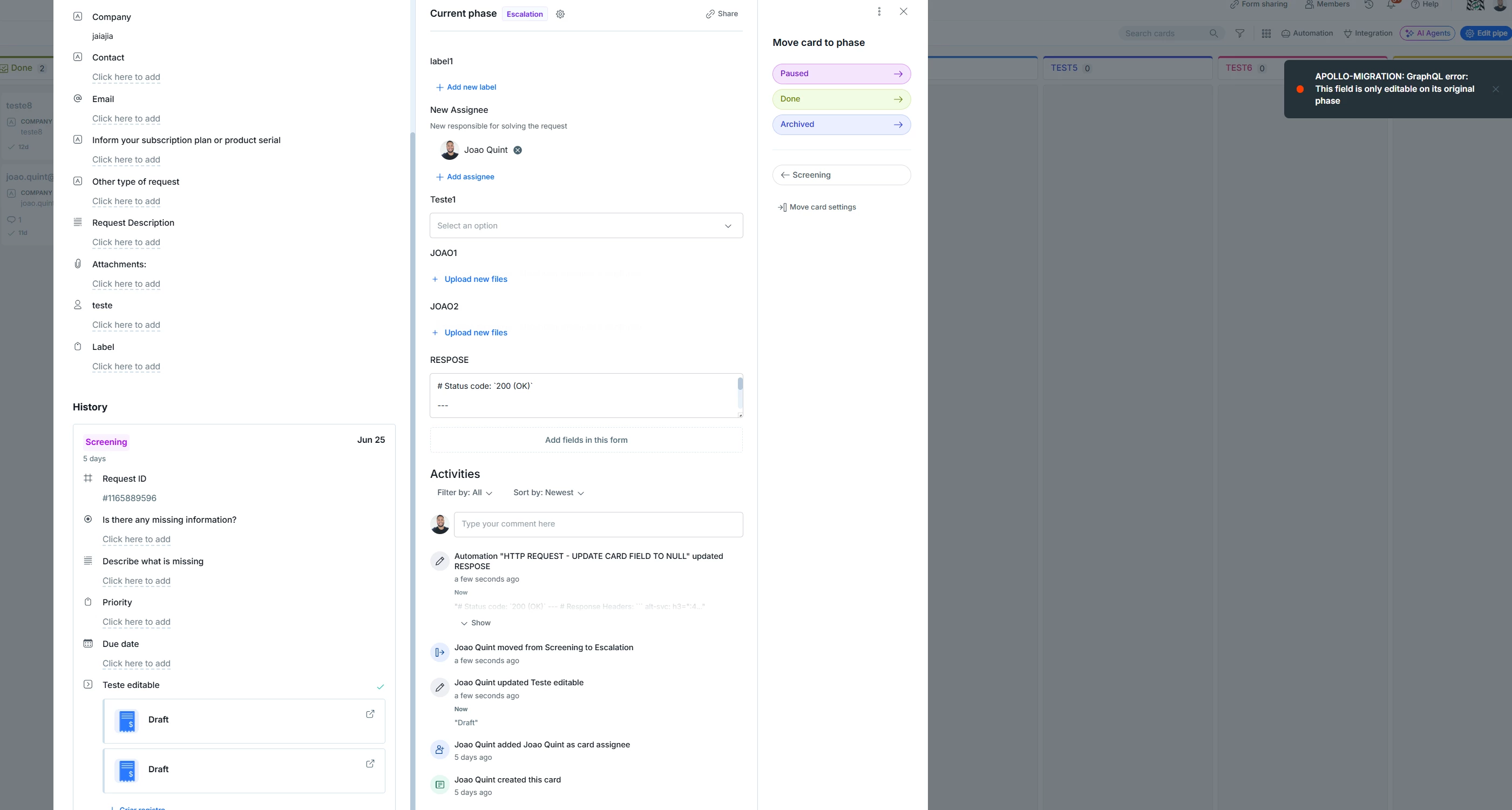1512x810 pixels.
Task: Click Add fields in this form
Action: (x=586, y=440)
